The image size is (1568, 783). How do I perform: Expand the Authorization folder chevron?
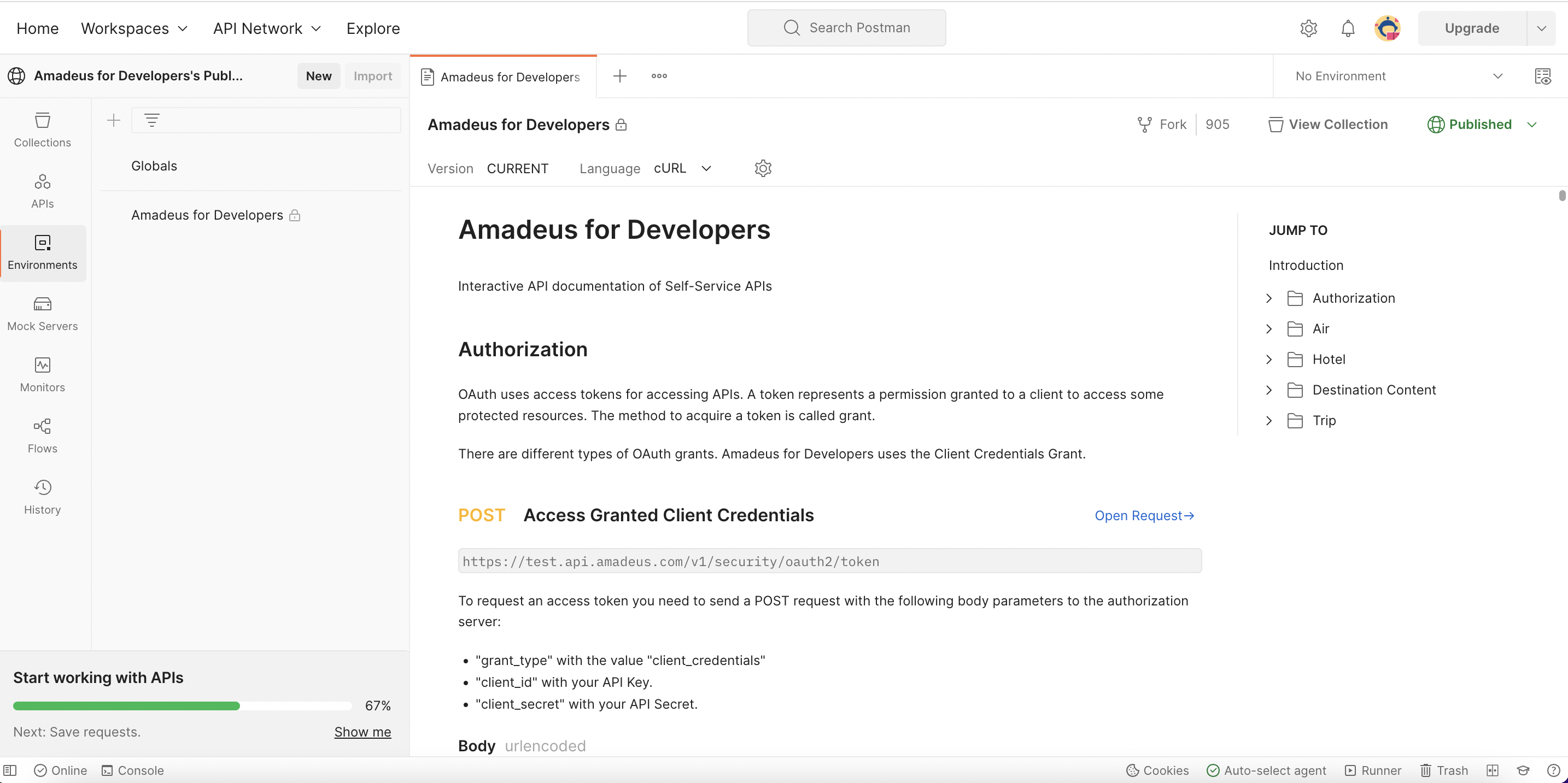click(1268, 298)
